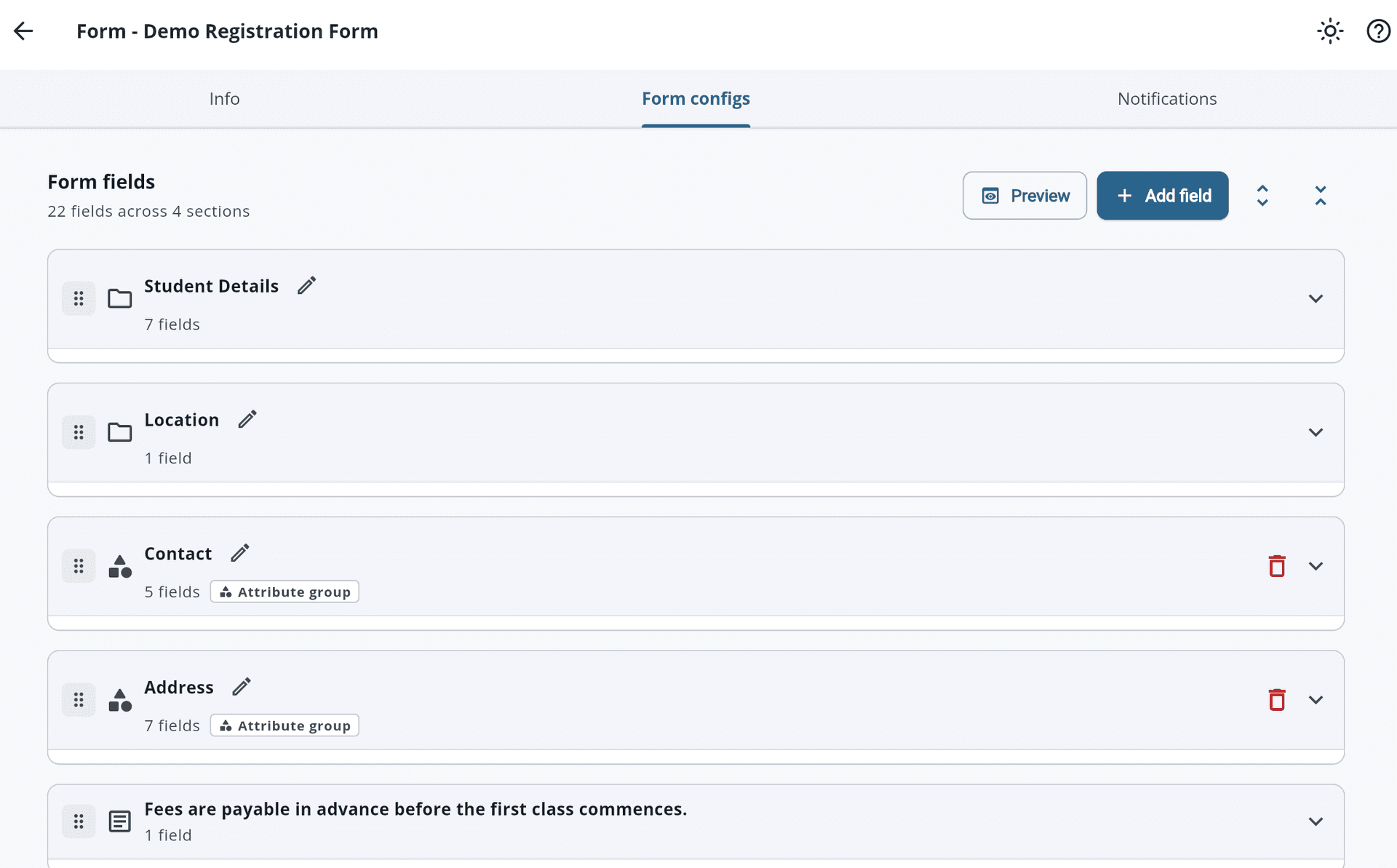
Task: Click '7 fields' under Student Details
Action: [172, 324]
